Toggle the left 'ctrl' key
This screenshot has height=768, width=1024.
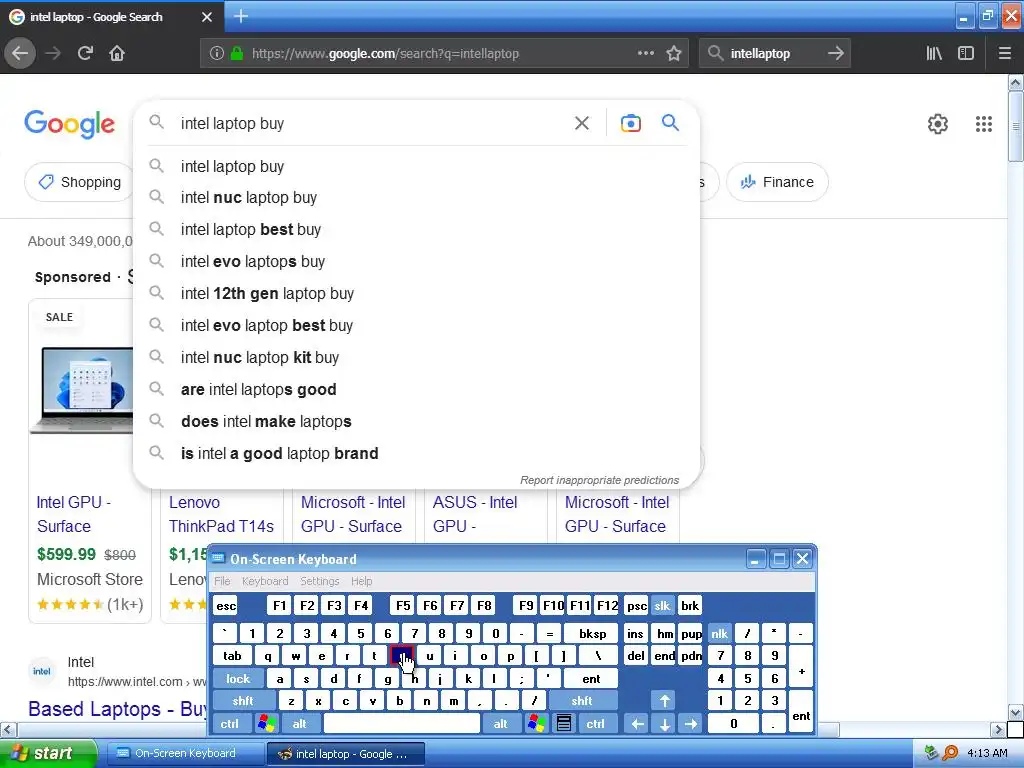[x=229, y=724]
